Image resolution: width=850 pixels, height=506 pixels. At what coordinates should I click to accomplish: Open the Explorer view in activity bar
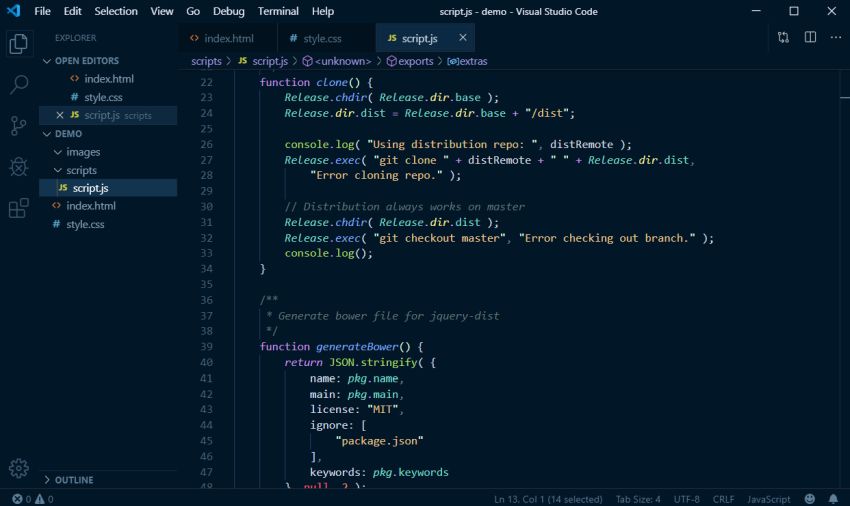point(18,44)
